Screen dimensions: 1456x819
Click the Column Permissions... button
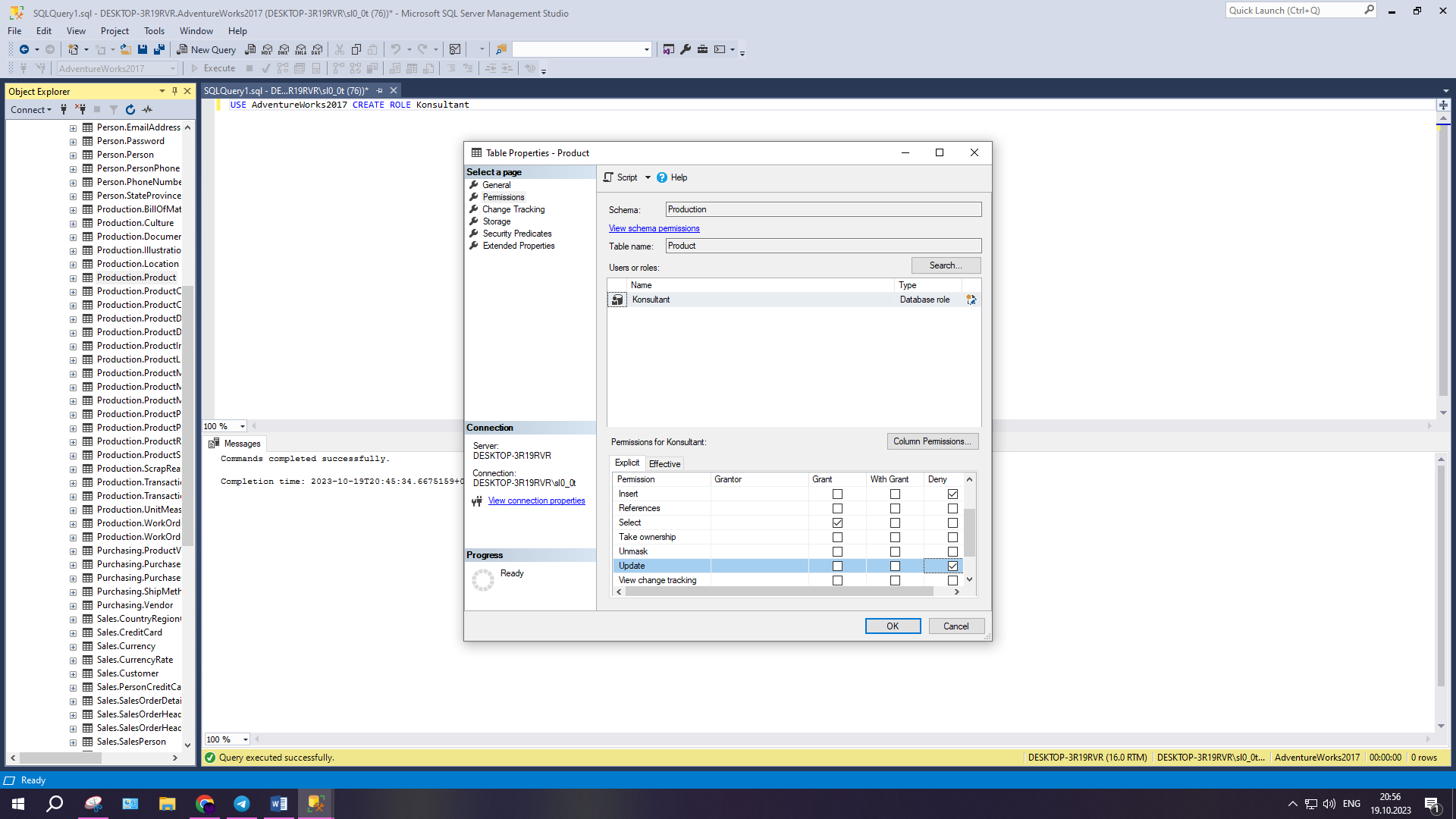click(x=933, y=441)
